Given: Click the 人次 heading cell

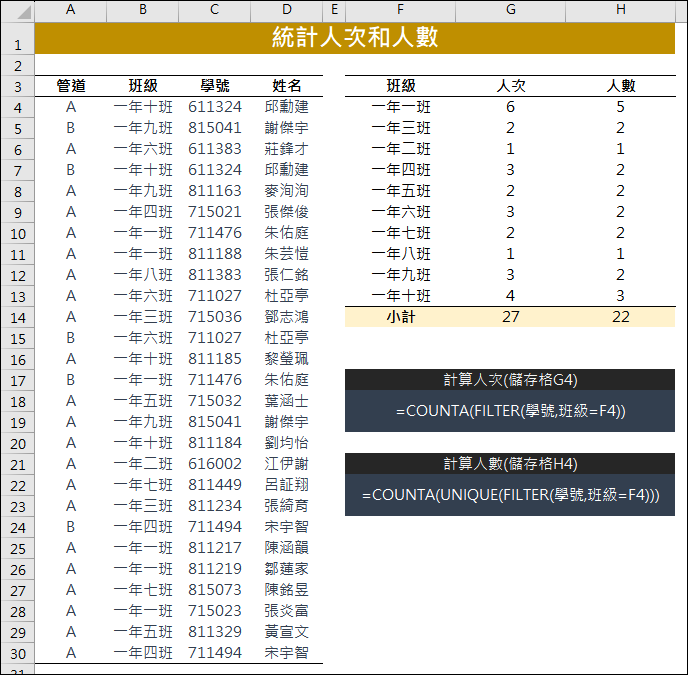Looking at the screenshot, I should (x=511, y=86).
